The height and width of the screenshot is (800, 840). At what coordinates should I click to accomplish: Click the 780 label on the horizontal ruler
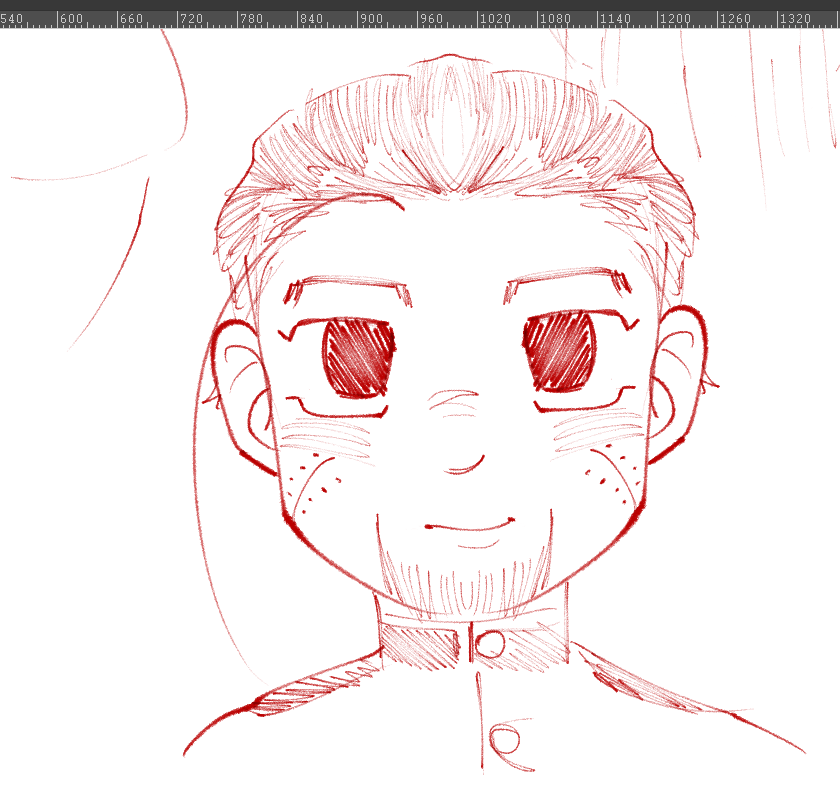coord(252,19)
